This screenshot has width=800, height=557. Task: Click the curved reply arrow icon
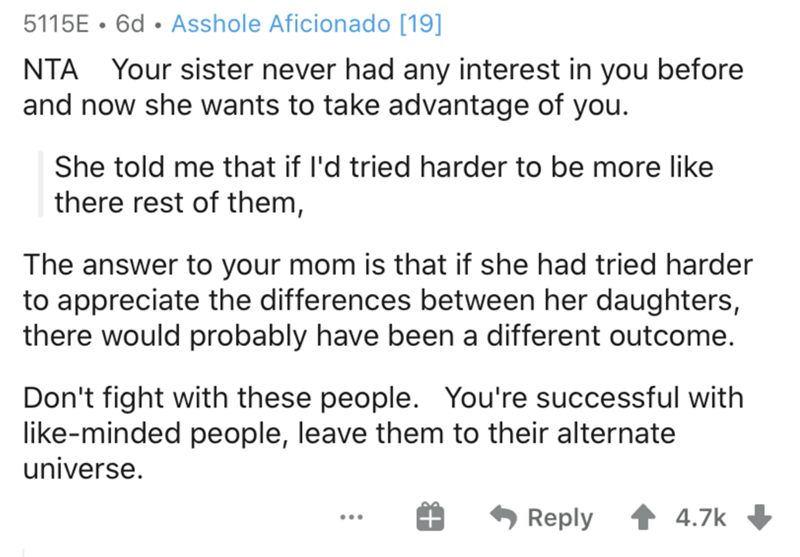point(504,517)
